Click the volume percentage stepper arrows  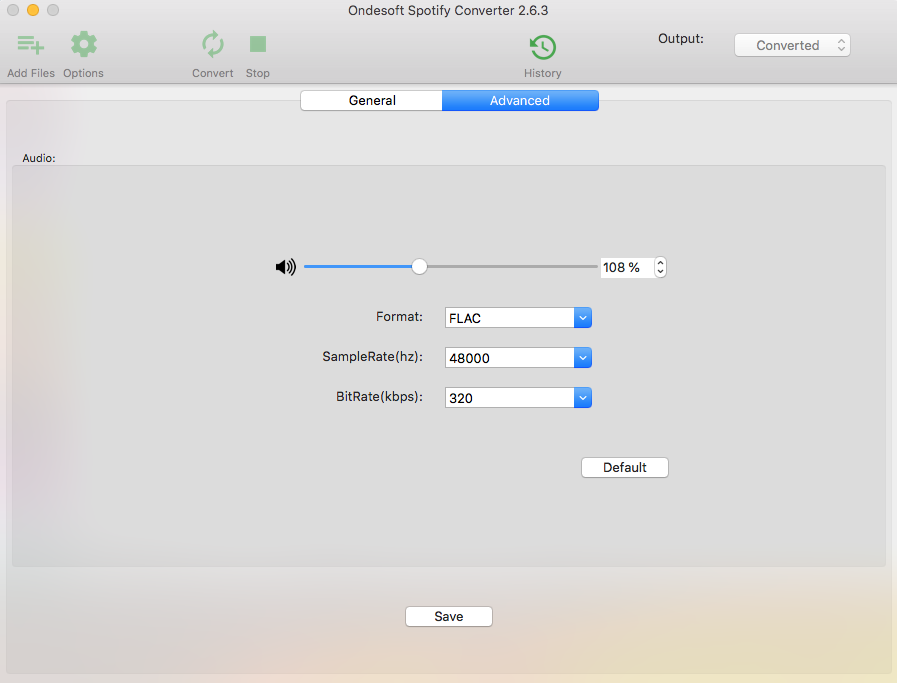click(x=660, y=267)
